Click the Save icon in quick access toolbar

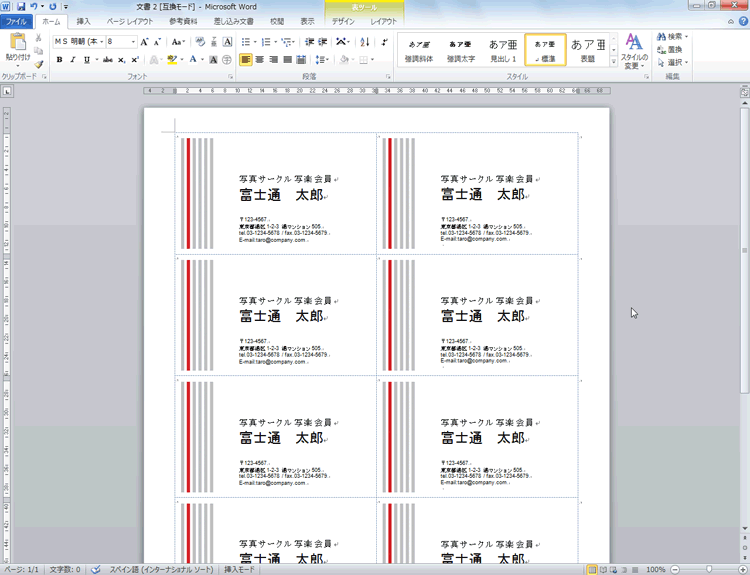(21, 7)
